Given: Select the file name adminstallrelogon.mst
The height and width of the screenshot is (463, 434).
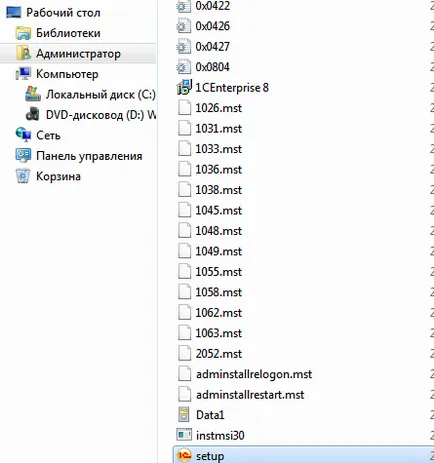Looking at the screenshot, I should tap(254, 374).
